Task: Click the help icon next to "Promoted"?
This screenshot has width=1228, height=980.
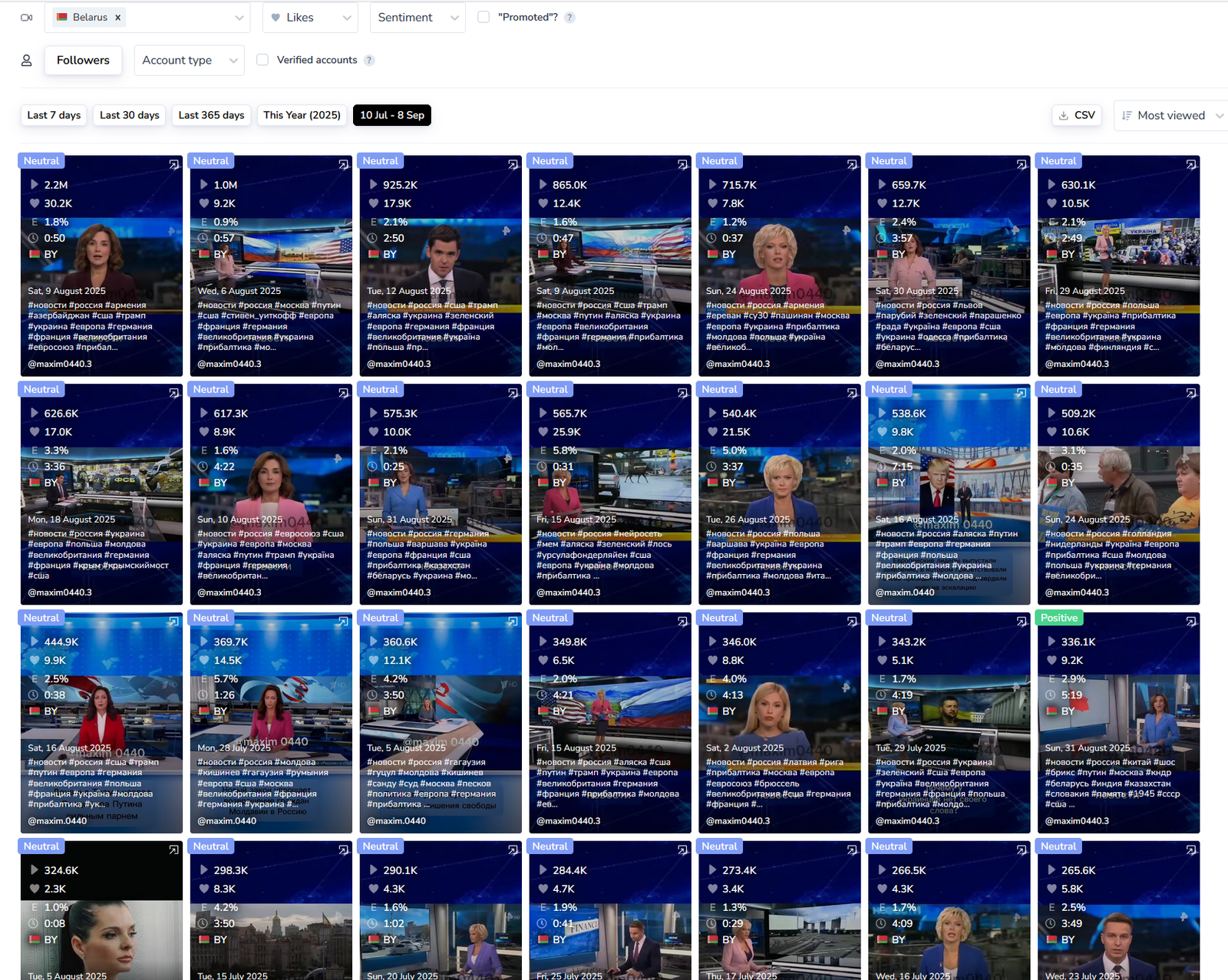Action: (x=569, y=18)
